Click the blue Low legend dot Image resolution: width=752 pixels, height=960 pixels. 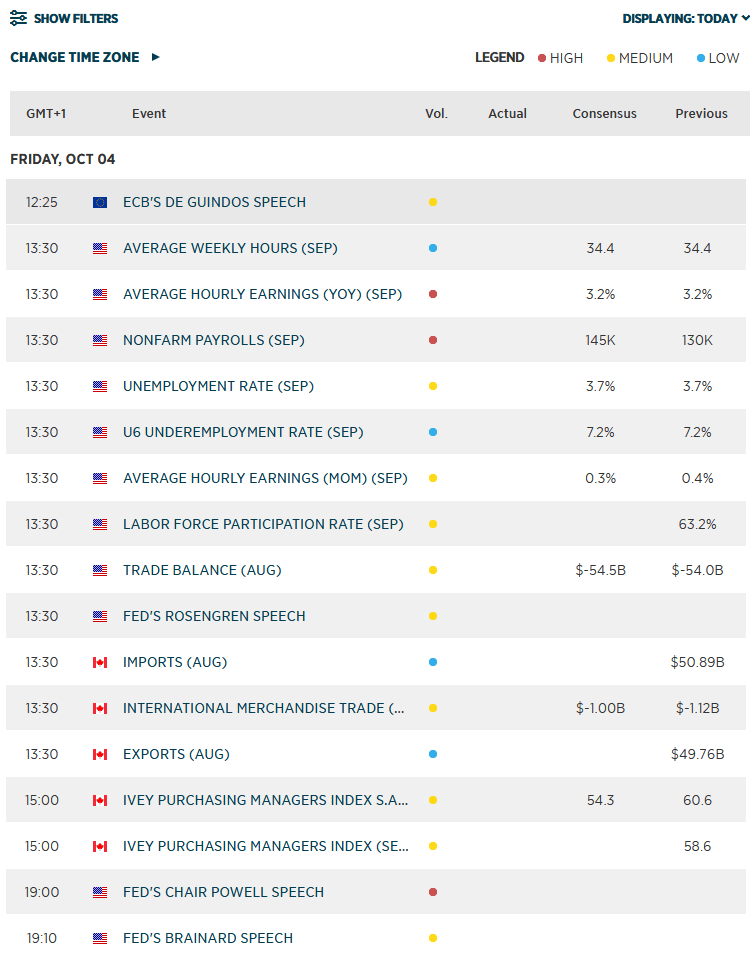point(701,58)
